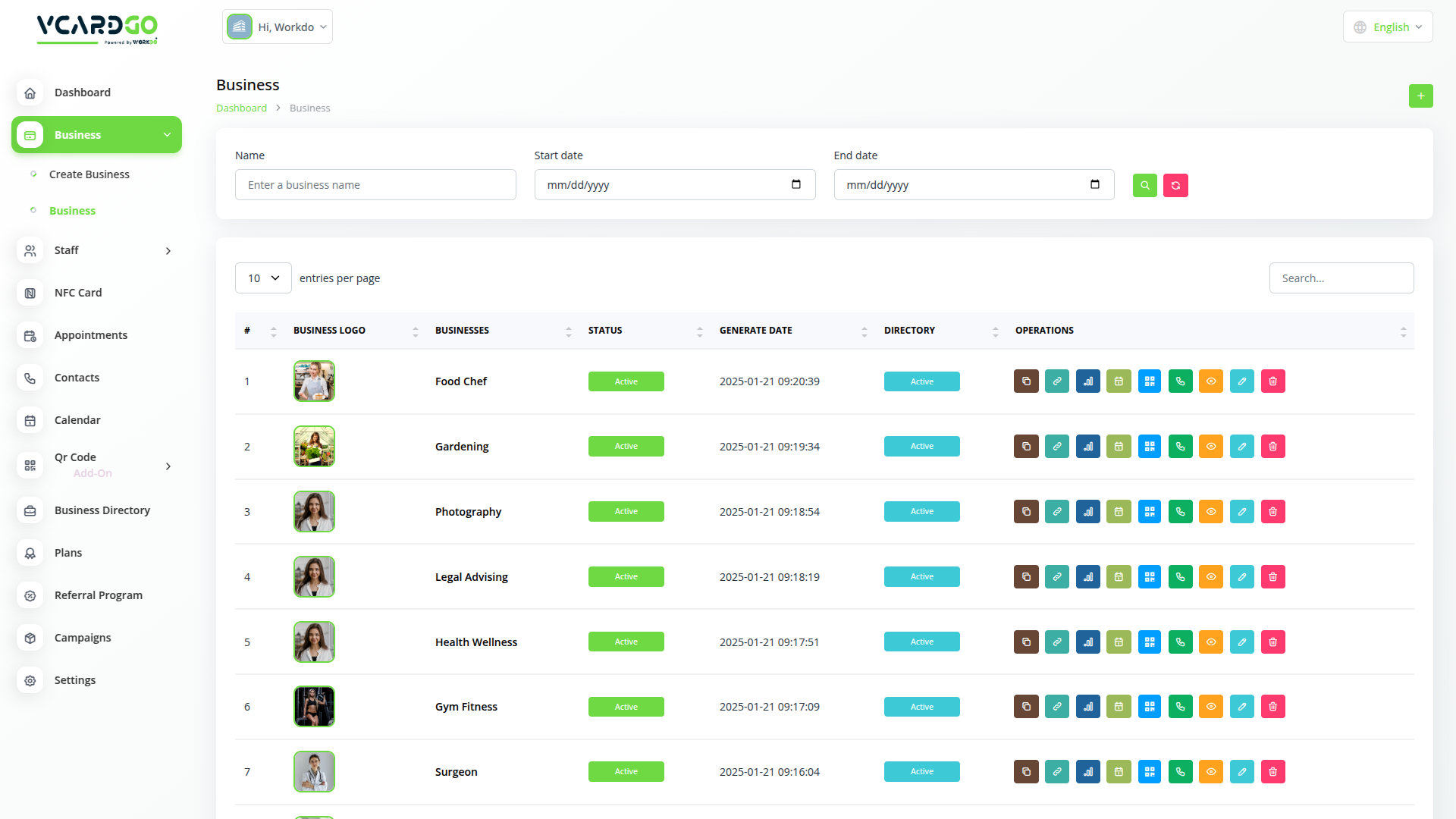Viewport: 1456px width, 819px height.
Task: Click the green add business plus button
Action: pos(1420,96)
